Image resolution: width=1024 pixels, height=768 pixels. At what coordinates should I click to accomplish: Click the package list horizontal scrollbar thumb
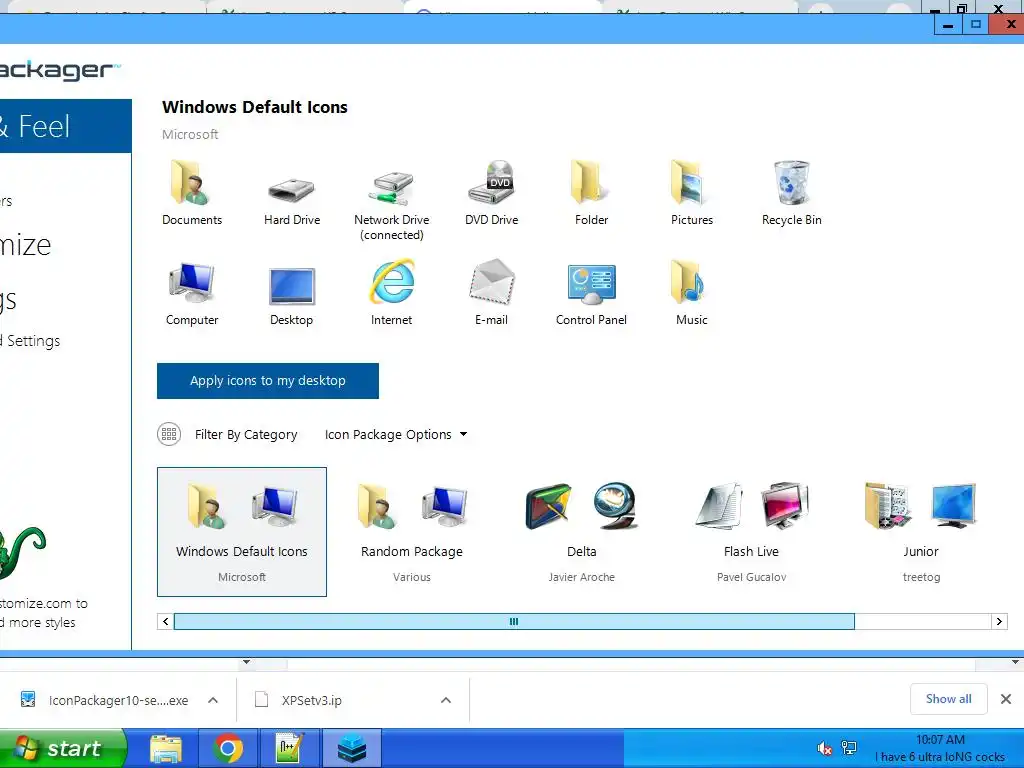point(514,622)
